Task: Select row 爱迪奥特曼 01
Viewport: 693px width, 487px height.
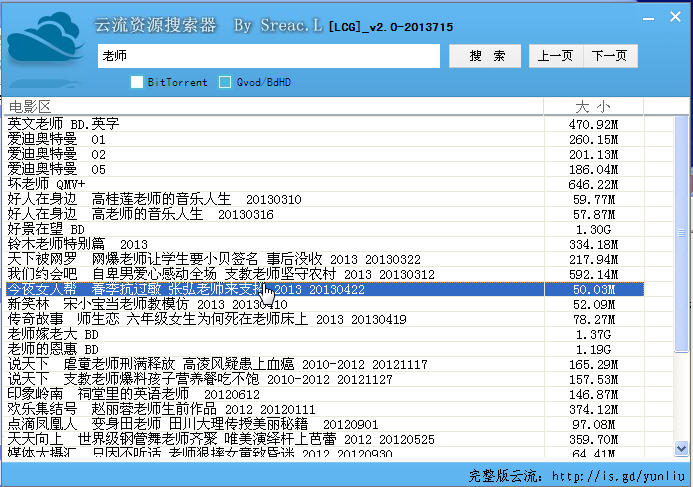Action: [324, 139]
